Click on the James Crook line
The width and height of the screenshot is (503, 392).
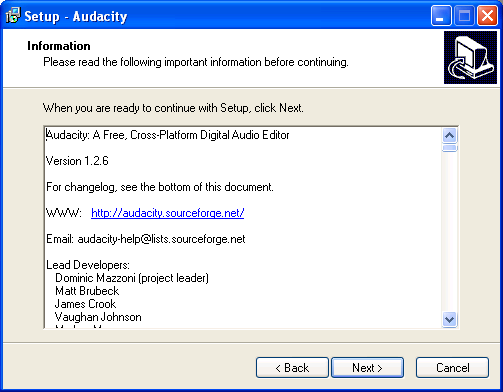86,304
